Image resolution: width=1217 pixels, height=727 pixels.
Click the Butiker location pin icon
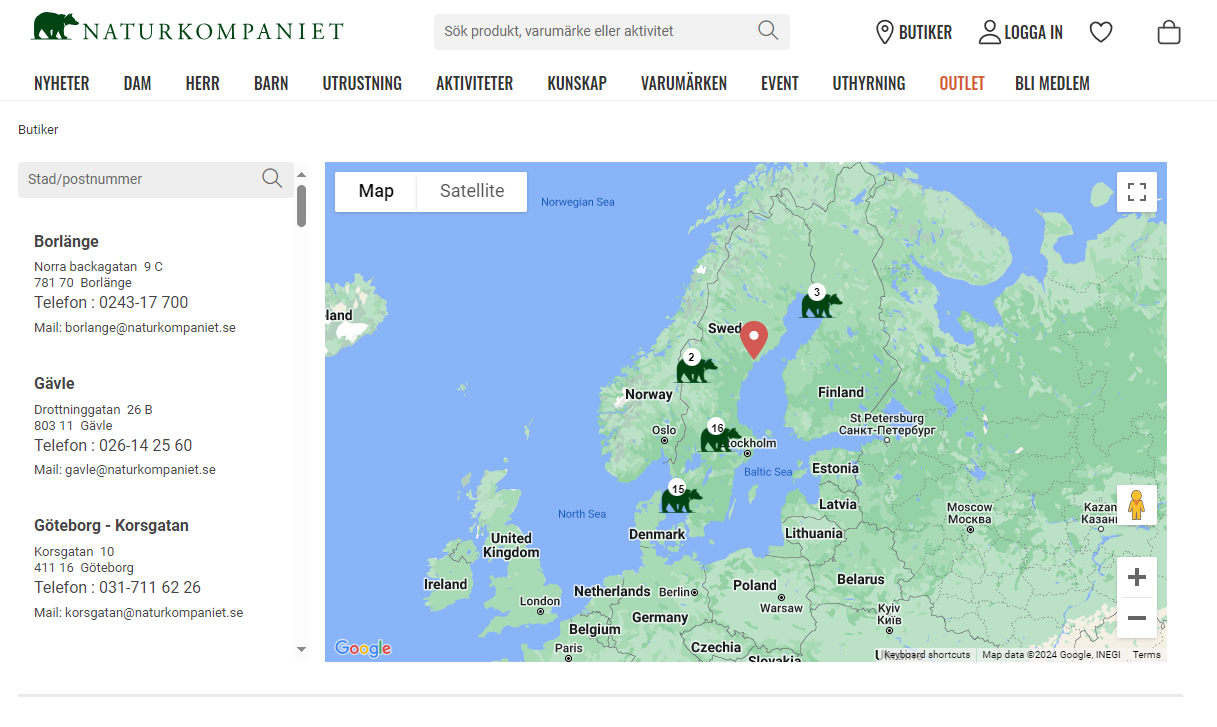click(x=884, y=32)
